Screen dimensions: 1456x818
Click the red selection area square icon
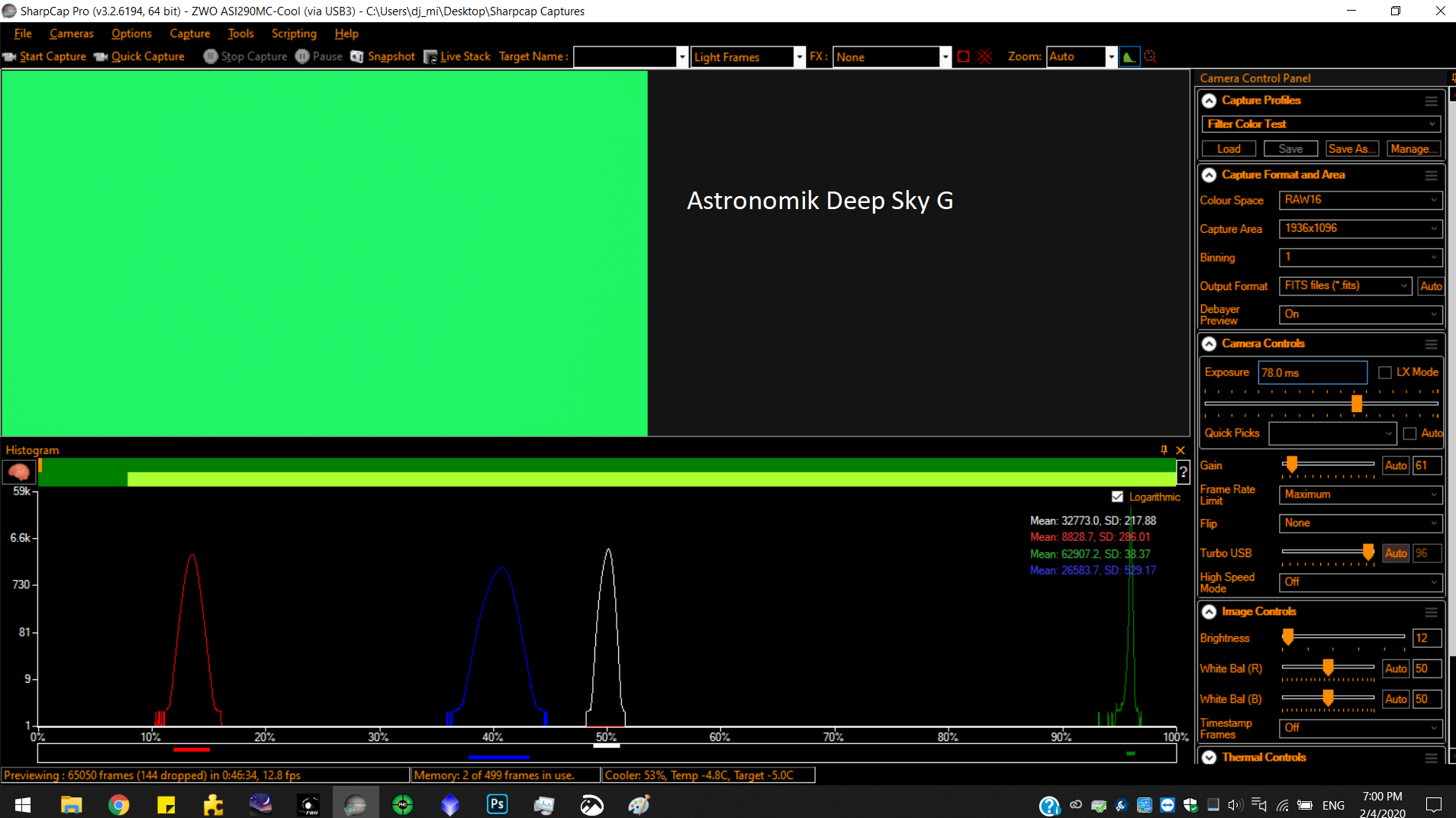point(964,56)
